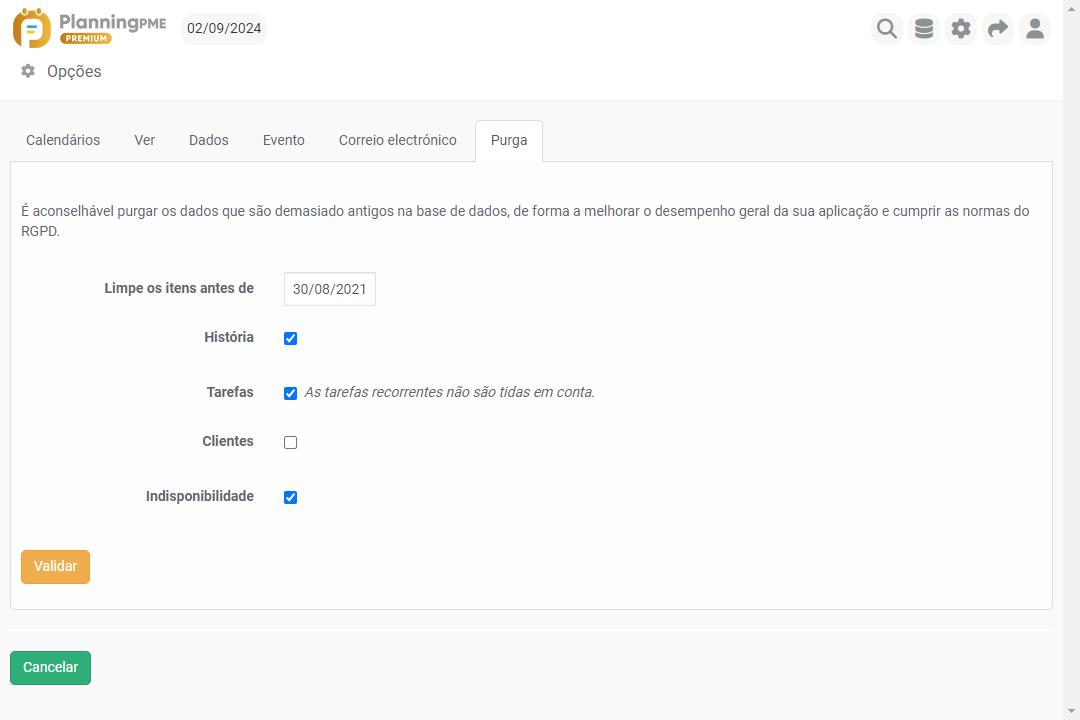This screenshot has width=1080, height=720.
Task: Open the header date picker 02/09/2024
Action: pos(224,28)
